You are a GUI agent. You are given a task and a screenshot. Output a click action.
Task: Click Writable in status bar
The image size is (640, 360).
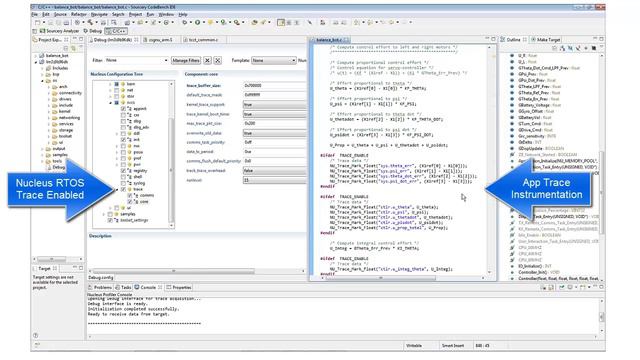(x=414, y=346)
